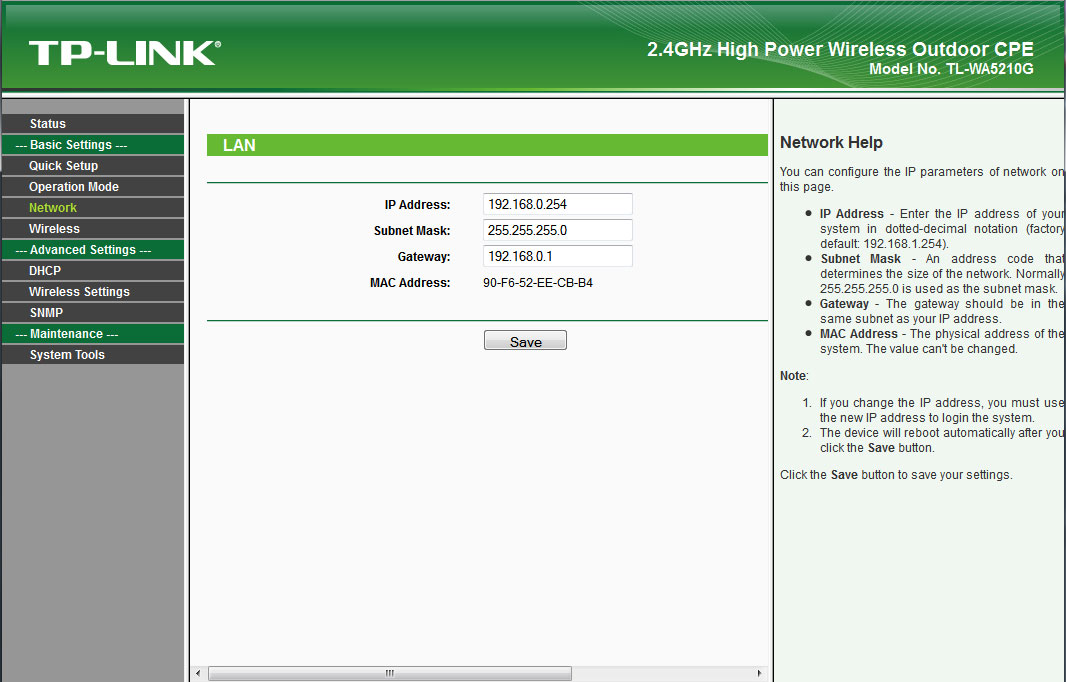Image resolution: width=1066 pixels, height=682 pixels.
Task: Select the IP Address input field
Action: click(557, 204)
